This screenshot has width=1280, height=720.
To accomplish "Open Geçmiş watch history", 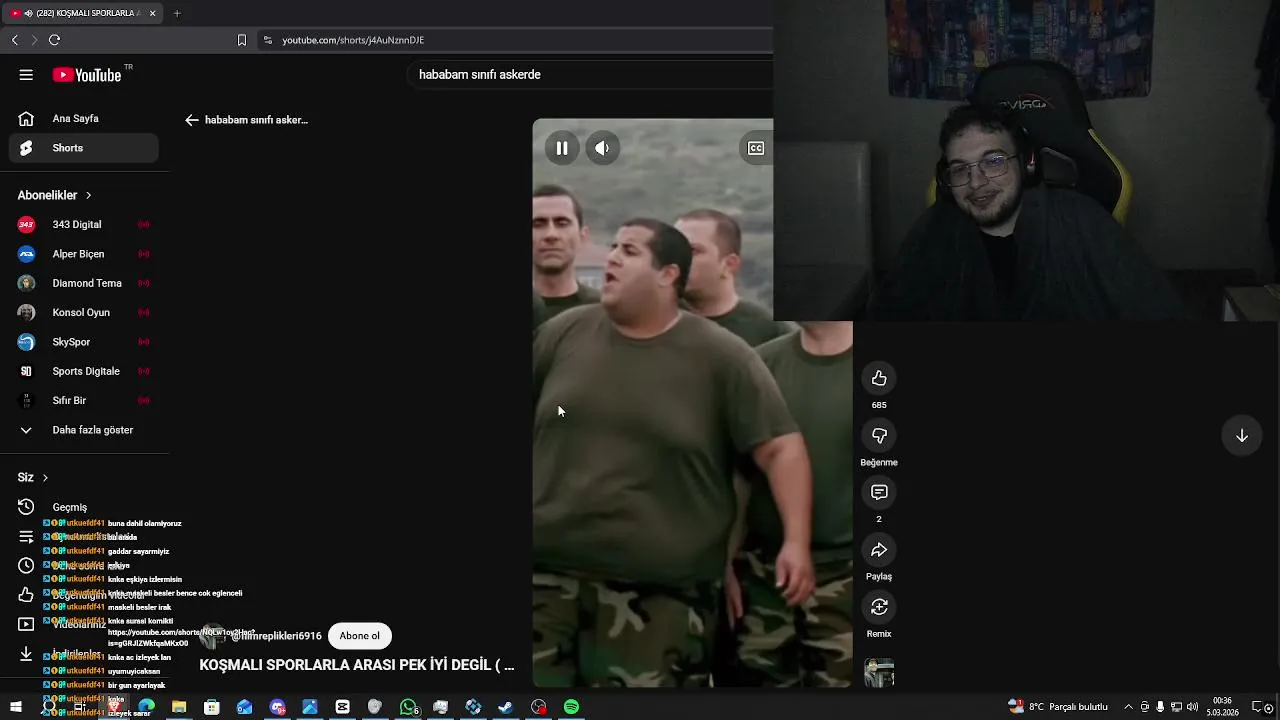I will [x=84, y=507].
